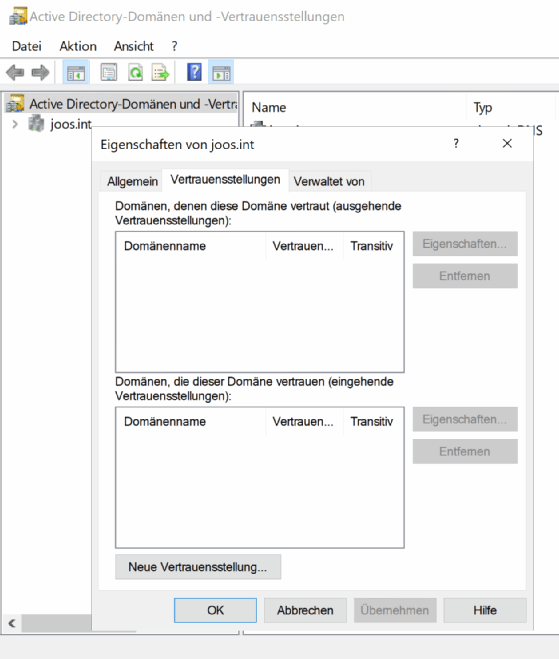The width and height of the screenshot is (559, 659).
Task: Click Entfernen for incoming trusts
Action: [x=465, y=452]
